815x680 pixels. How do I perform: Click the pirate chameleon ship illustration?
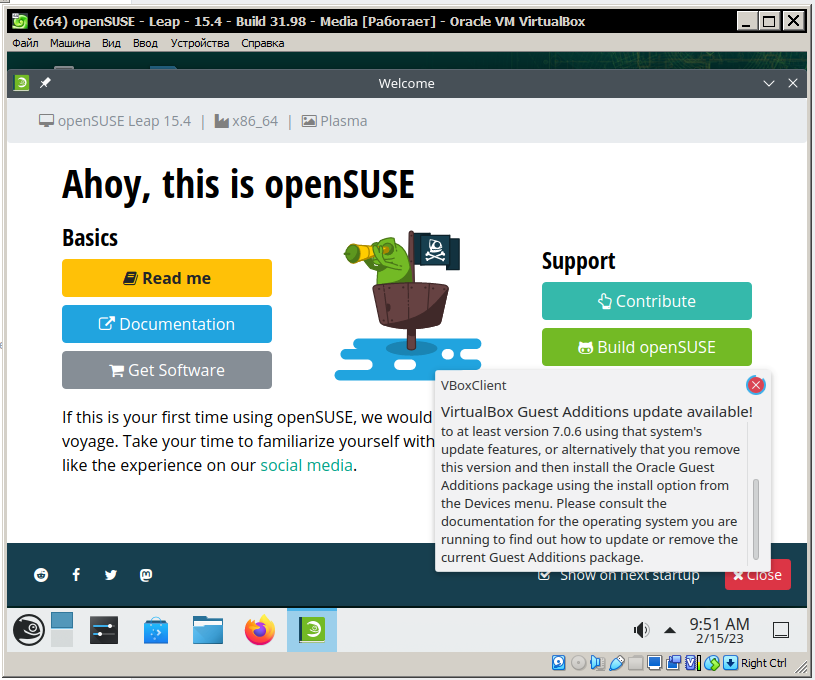(408, 306)
